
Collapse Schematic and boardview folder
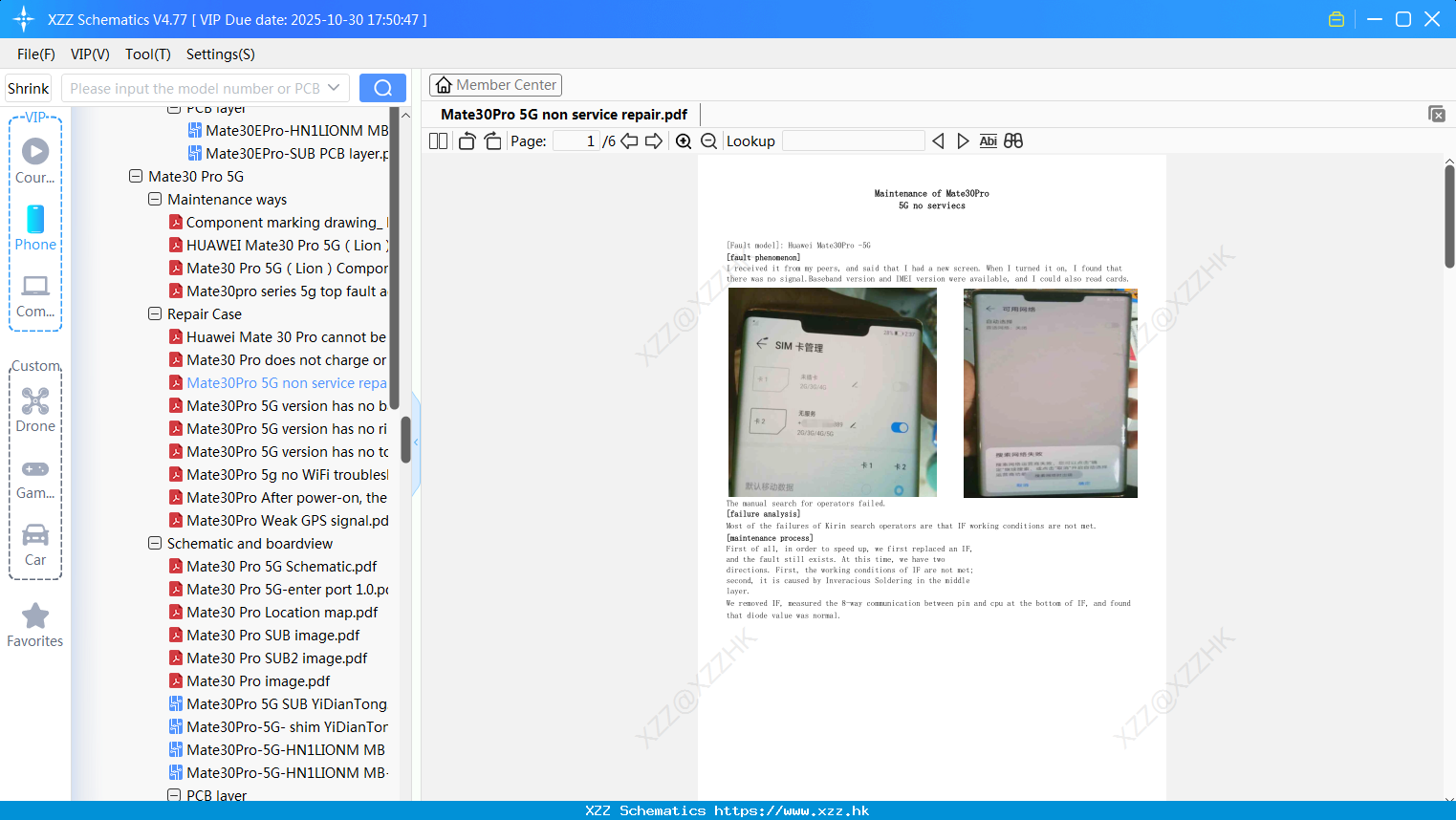pyautogui.click(x=155, y=543)
